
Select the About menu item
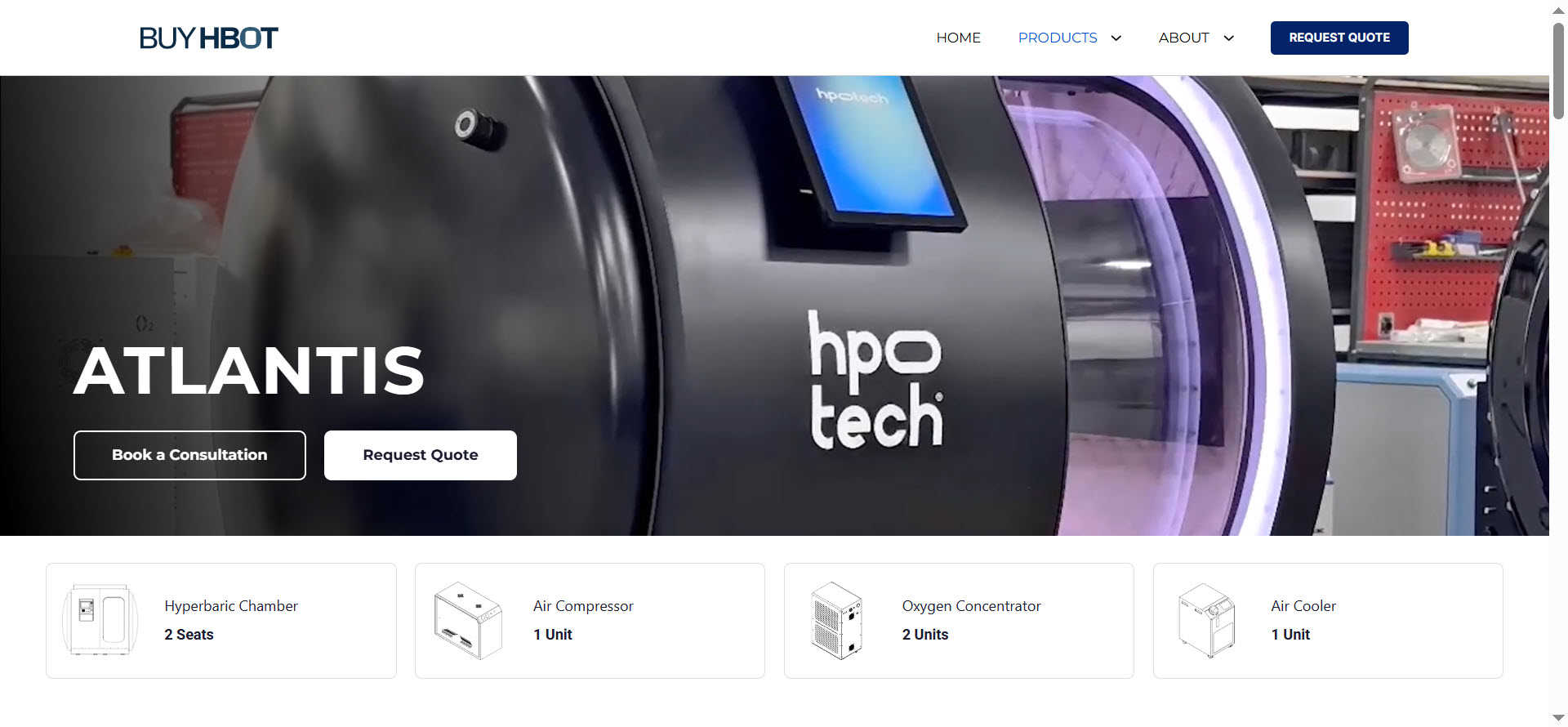tap(1183, 38)
